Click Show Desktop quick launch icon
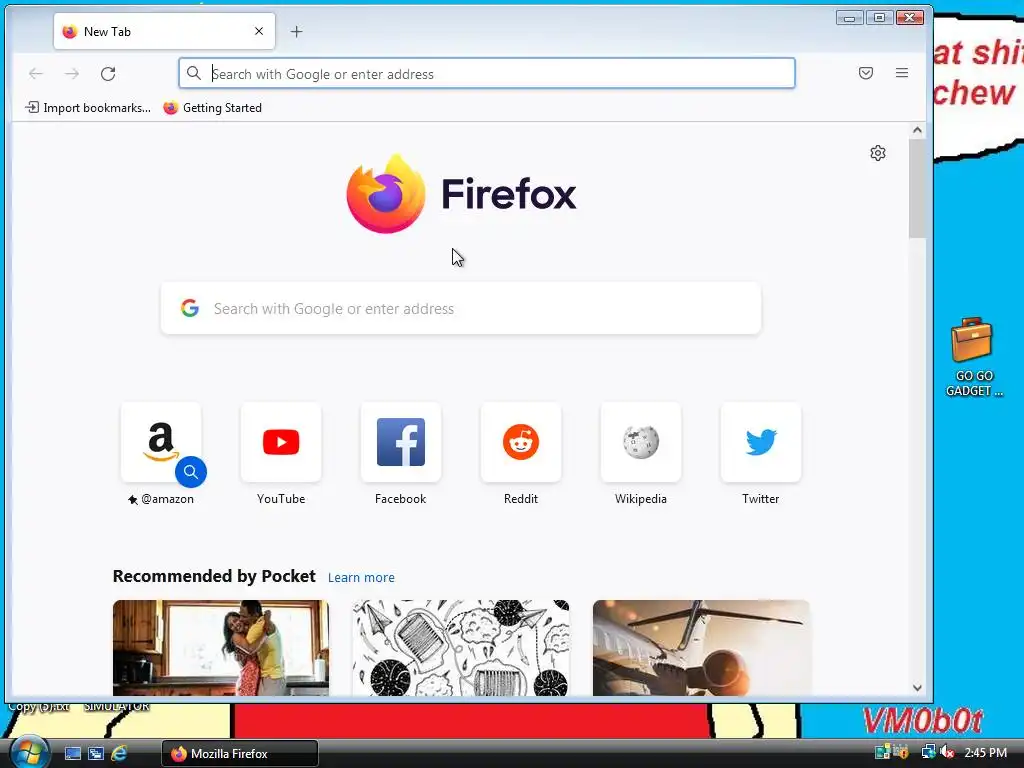The width and height of the screenshot is (1024, 768). (x=72, y=754)
